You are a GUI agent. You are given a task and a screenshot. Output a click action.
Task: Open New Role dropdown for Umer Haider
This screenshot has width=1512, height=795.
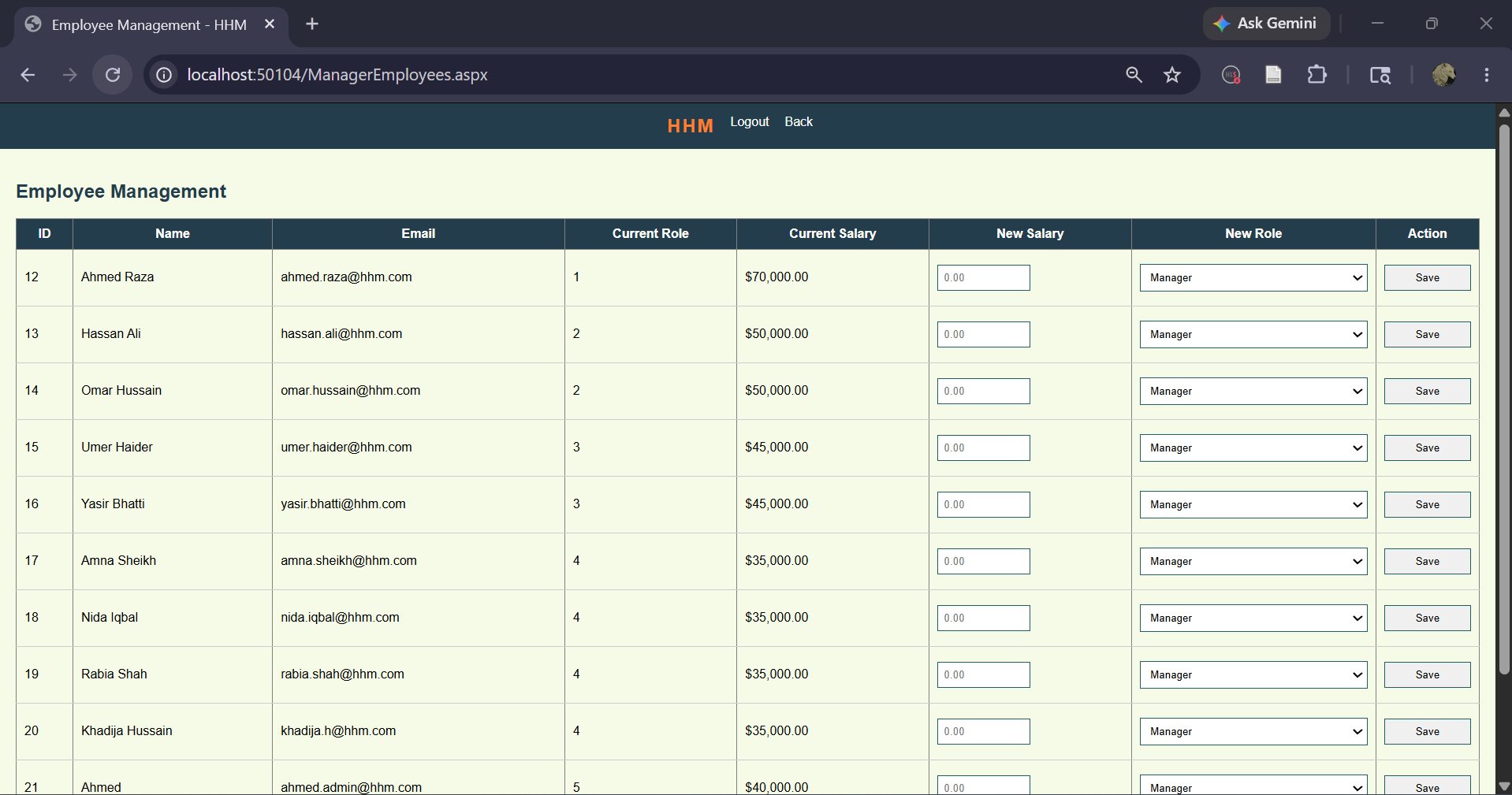1253,448
